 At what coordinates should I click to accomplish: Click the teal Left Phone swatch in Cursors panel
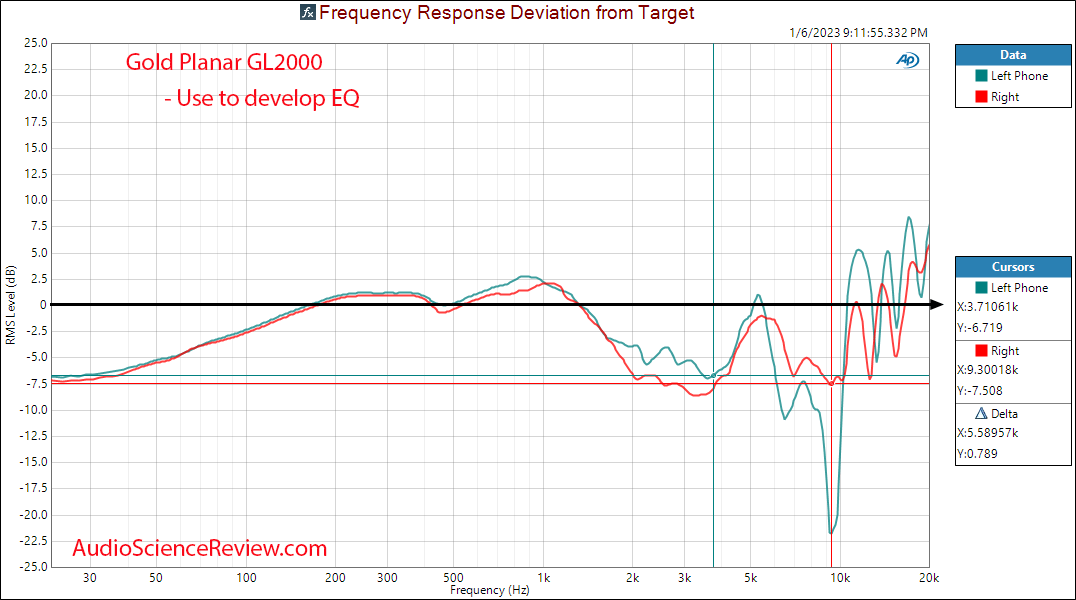981,288
